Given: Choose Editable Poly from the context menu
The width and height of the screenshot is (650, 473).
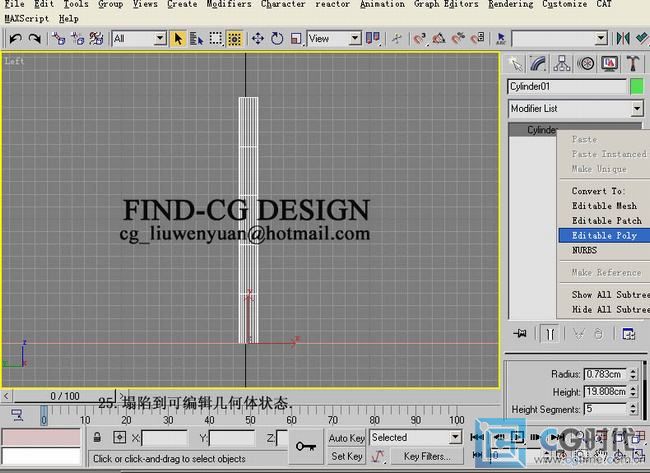Looking at the screenshot, I should click(x=604, y=235).
